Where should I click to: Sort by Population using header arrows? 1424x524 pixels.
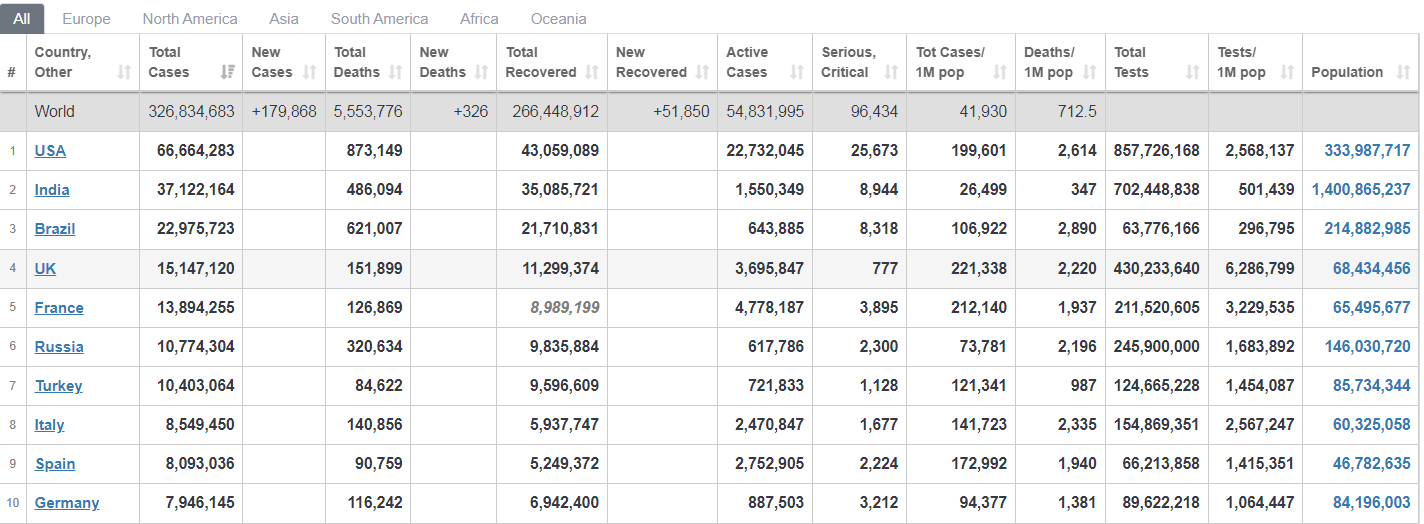pos(1403,72)
